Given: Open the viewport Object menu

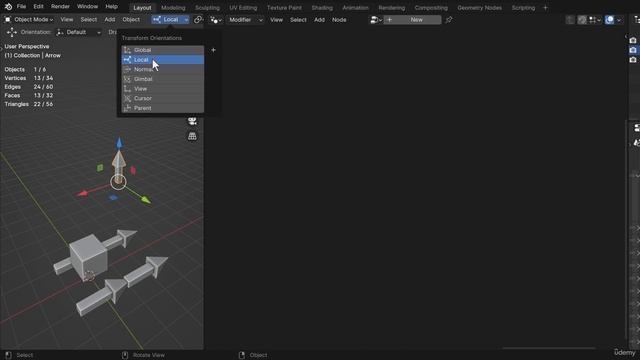Looking at the screenshot, I should (131, 20).
